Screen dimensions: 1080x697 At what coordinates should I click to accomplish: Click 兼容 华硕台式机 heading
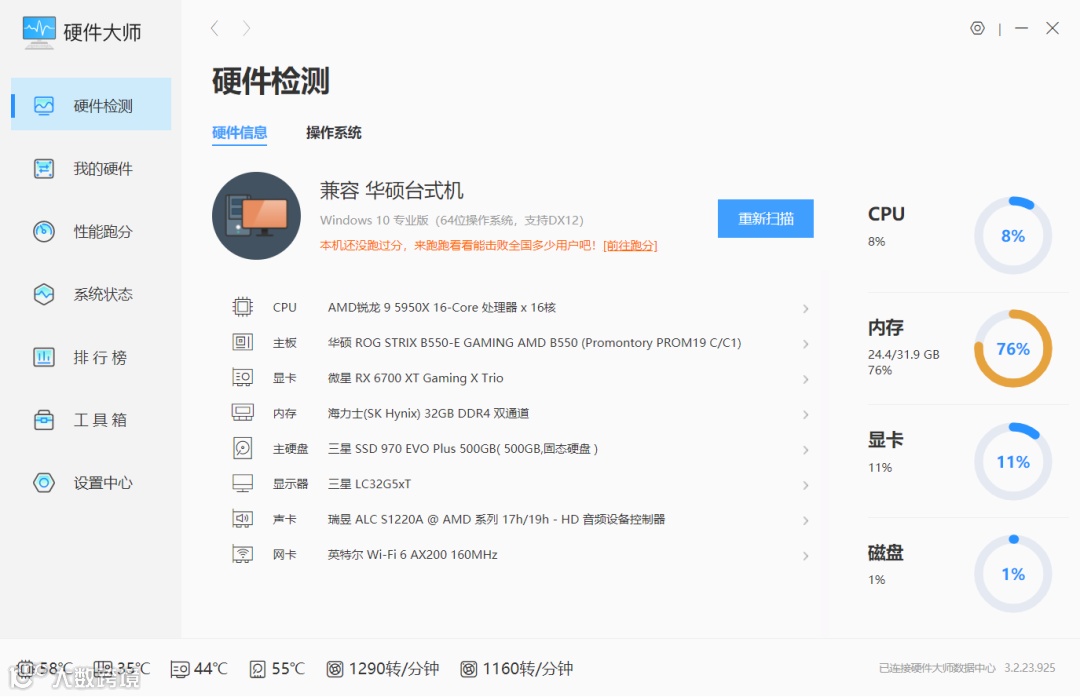click(391, 190)
